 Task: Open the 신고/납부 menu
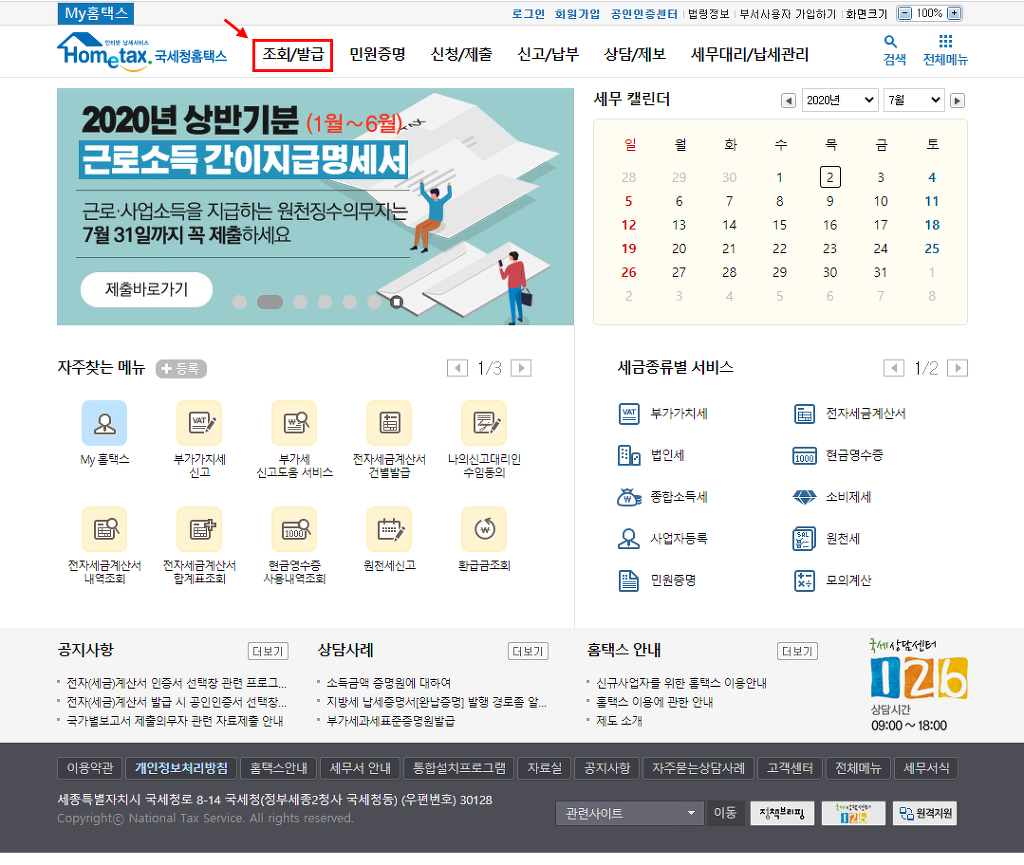[x=548, y=54]
